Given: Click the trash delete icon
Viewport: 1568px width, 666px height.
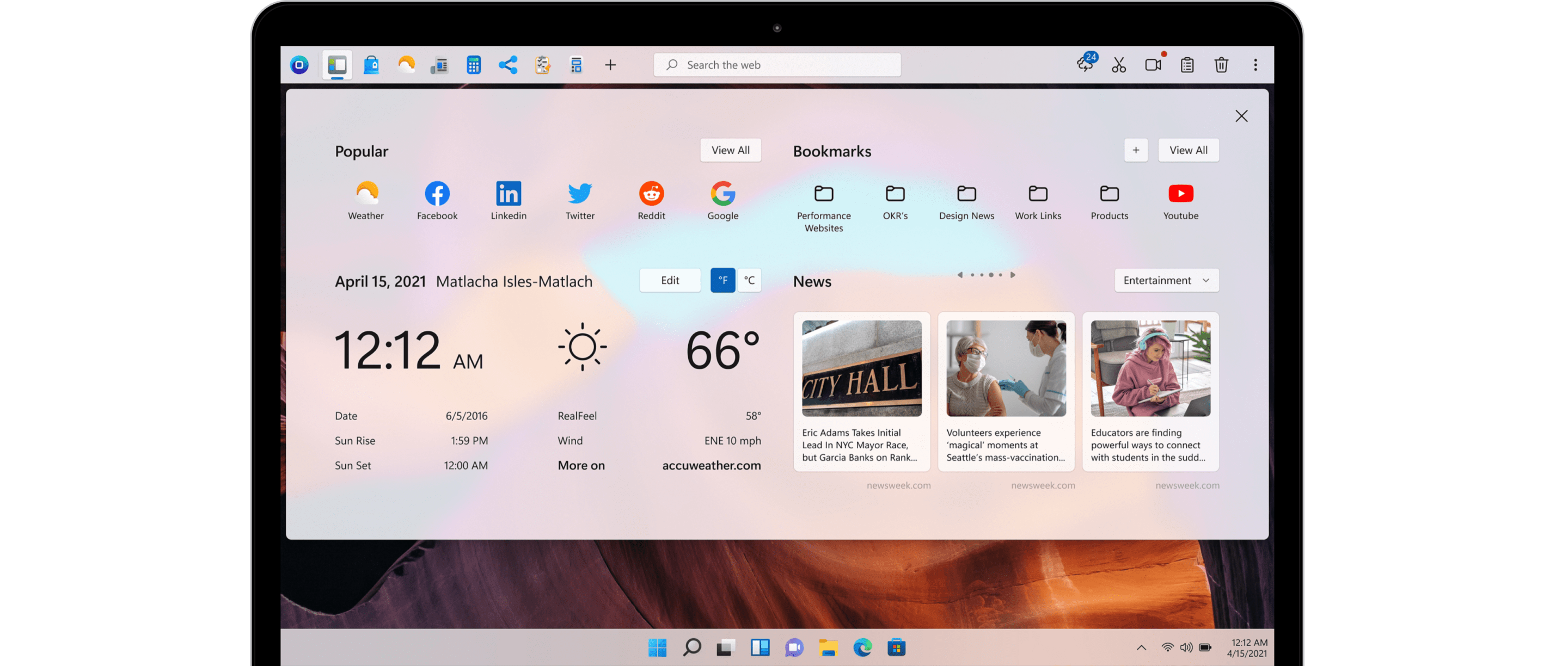Looking at the screenshot, I should click(1222, 64).
